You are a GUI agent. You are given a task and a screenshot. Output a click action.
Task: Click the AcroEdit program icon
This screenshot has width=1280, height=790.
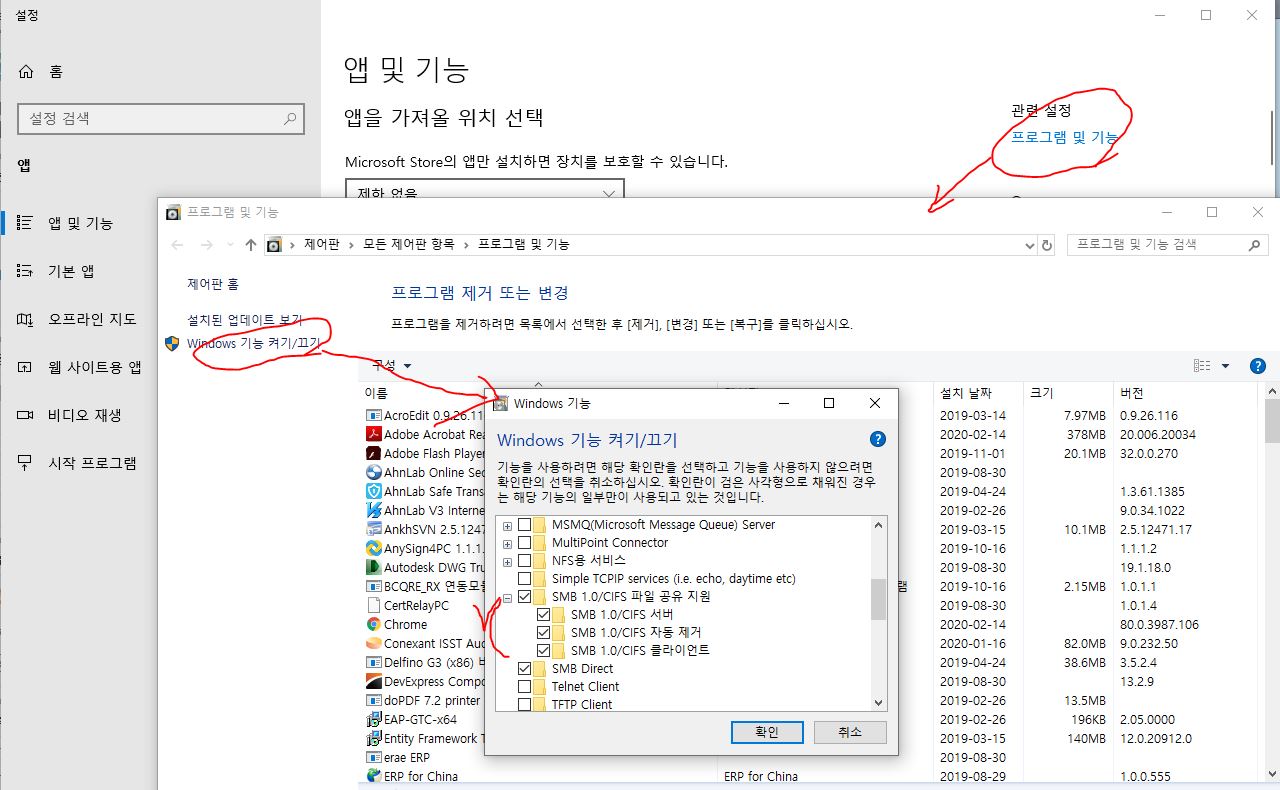point(374,415)
